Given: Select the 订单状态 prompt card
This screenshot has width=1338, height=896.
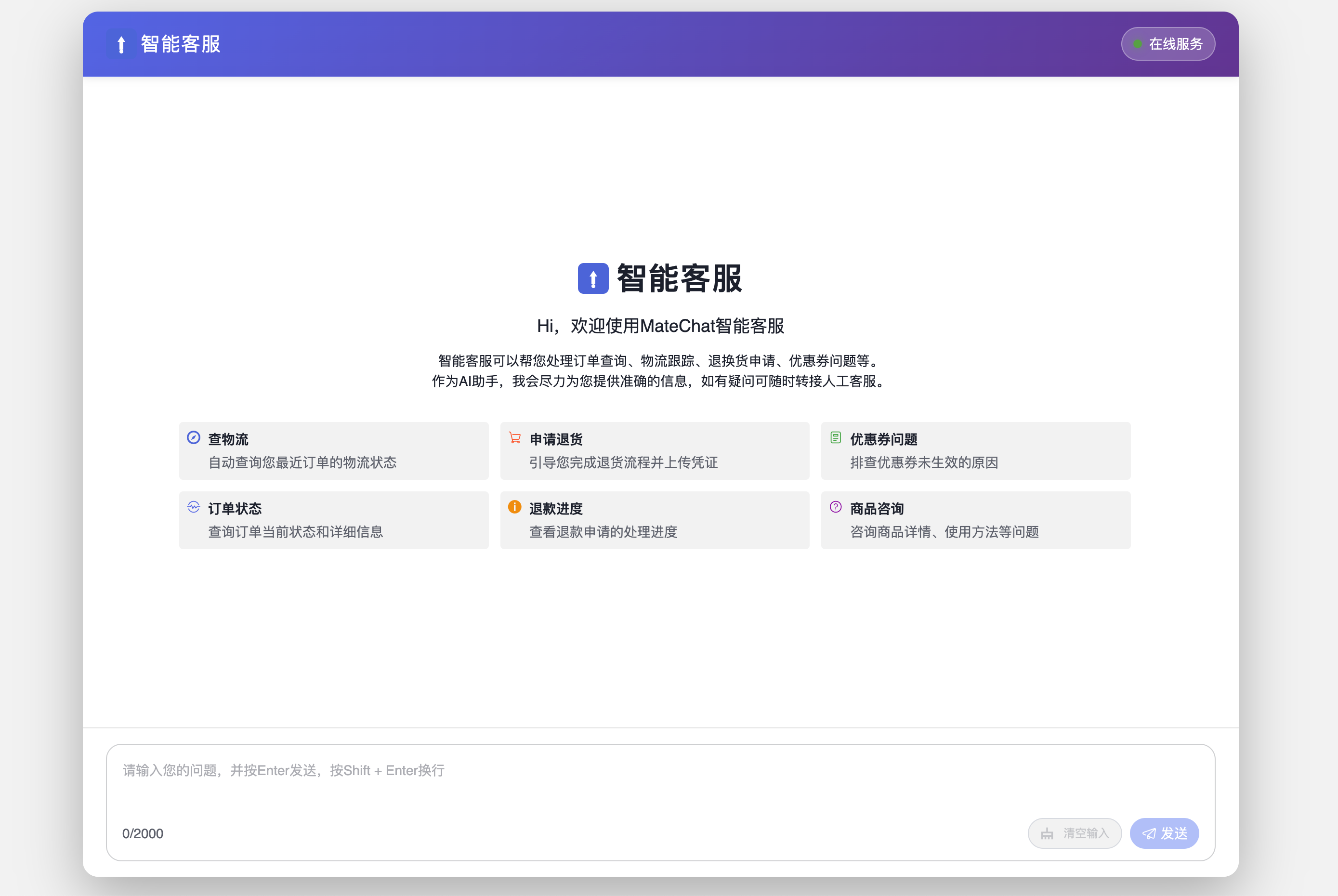Looking at the screenshot, I should 334,520.
